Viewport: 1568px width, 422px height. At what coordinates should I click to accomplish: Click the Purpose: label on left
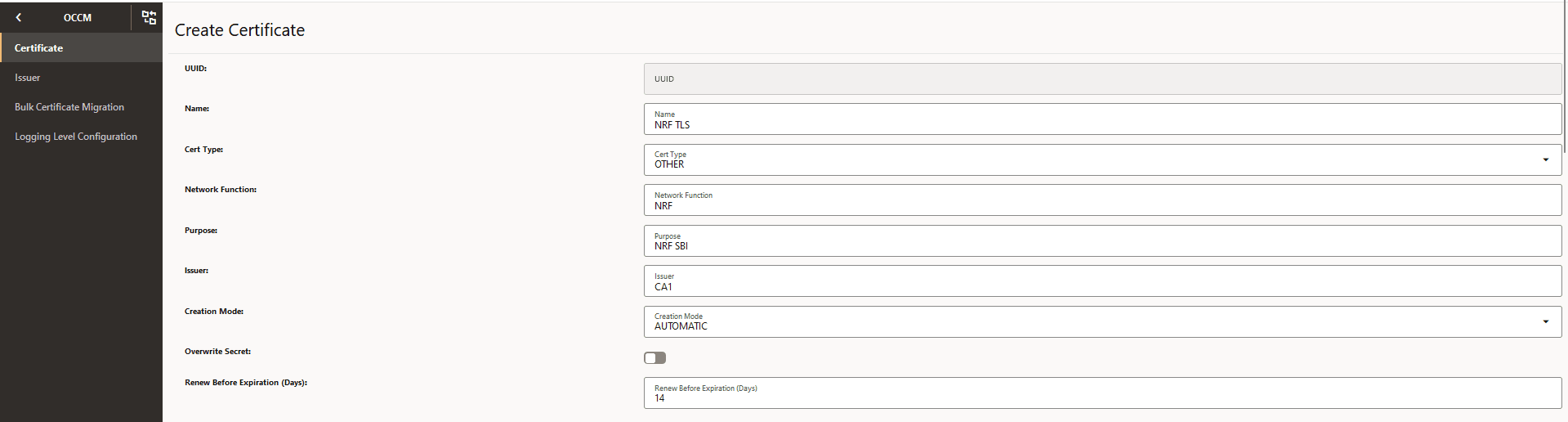[201, 231]
